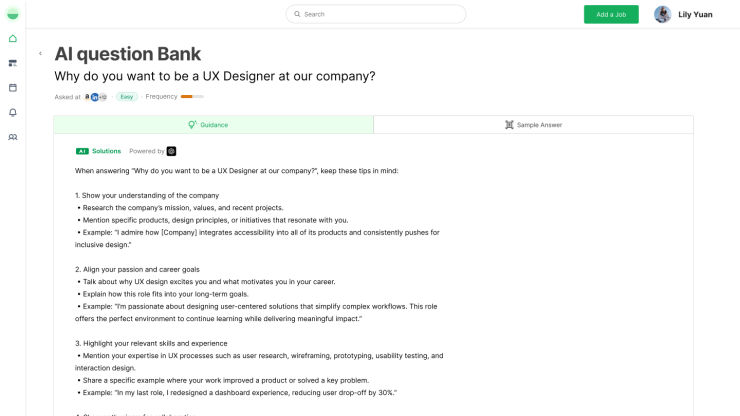Screen dimensions: 740x416
Task: Click the Amazon company logo
Action: pos(88,97)
